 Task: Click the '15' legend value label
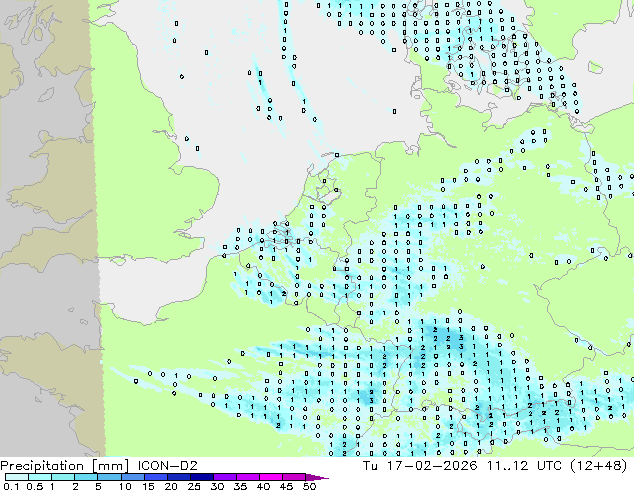pyautogui.click(x=148, y=486)
